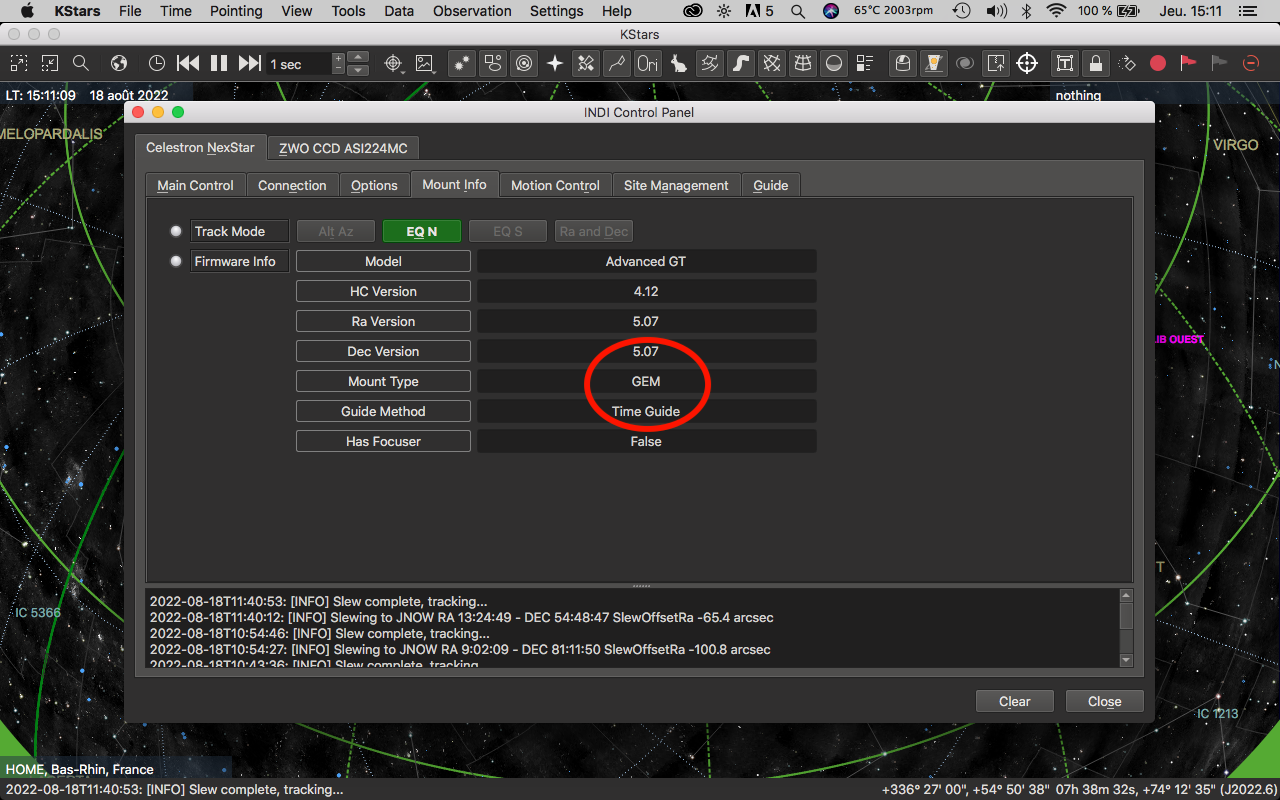Toggle the horizontal coordinate grid icon
The image size is (1280, 800).
coord(802,63)
